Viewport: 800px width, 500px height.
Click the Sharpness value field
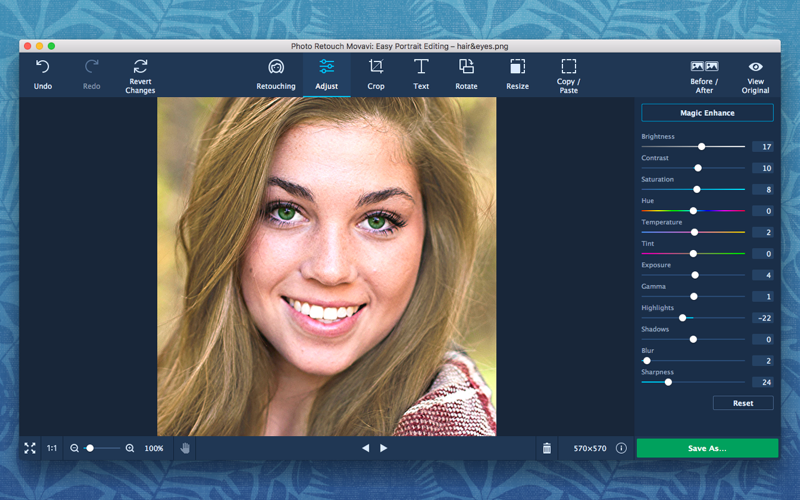point(764,382)
